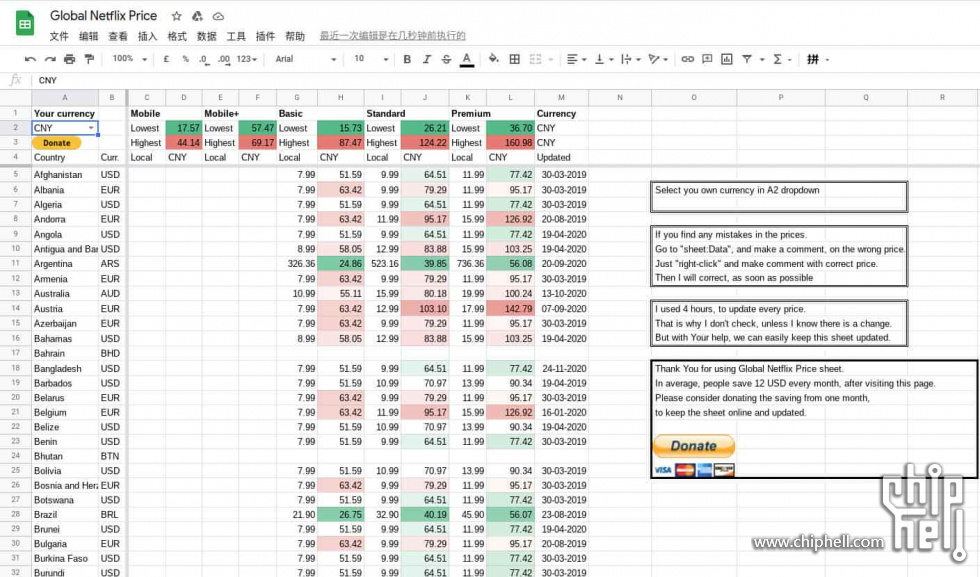
Task: Activate the paint format tool
Action: point(89,59)
